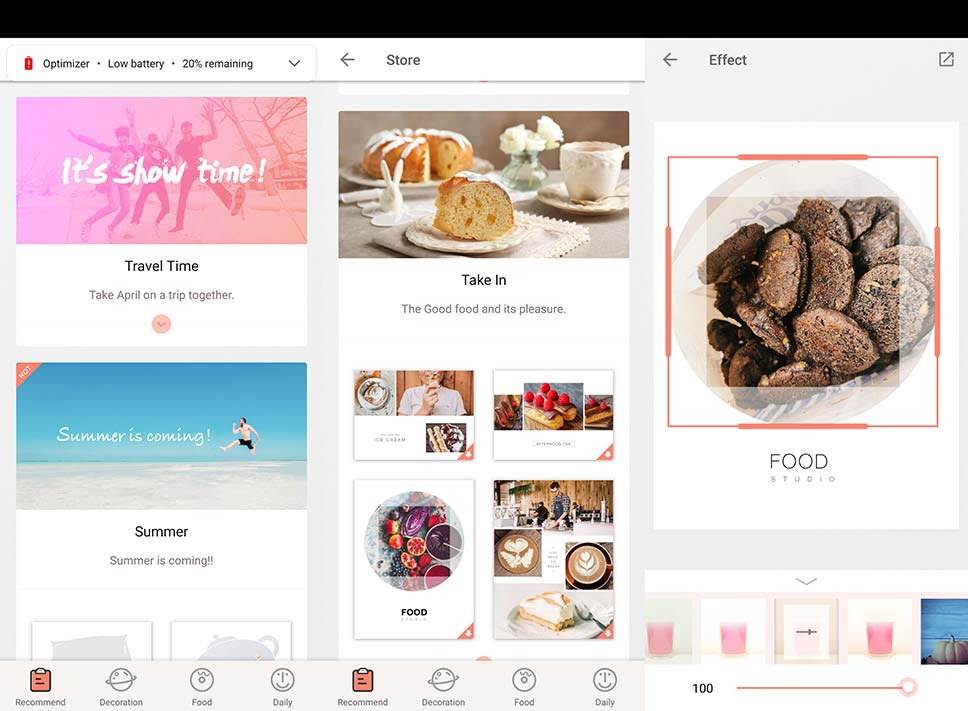Open Recommend tab in left screen
Image resolution: width=968 pixels, height=711 pixels.
click(x=40, y=687)
